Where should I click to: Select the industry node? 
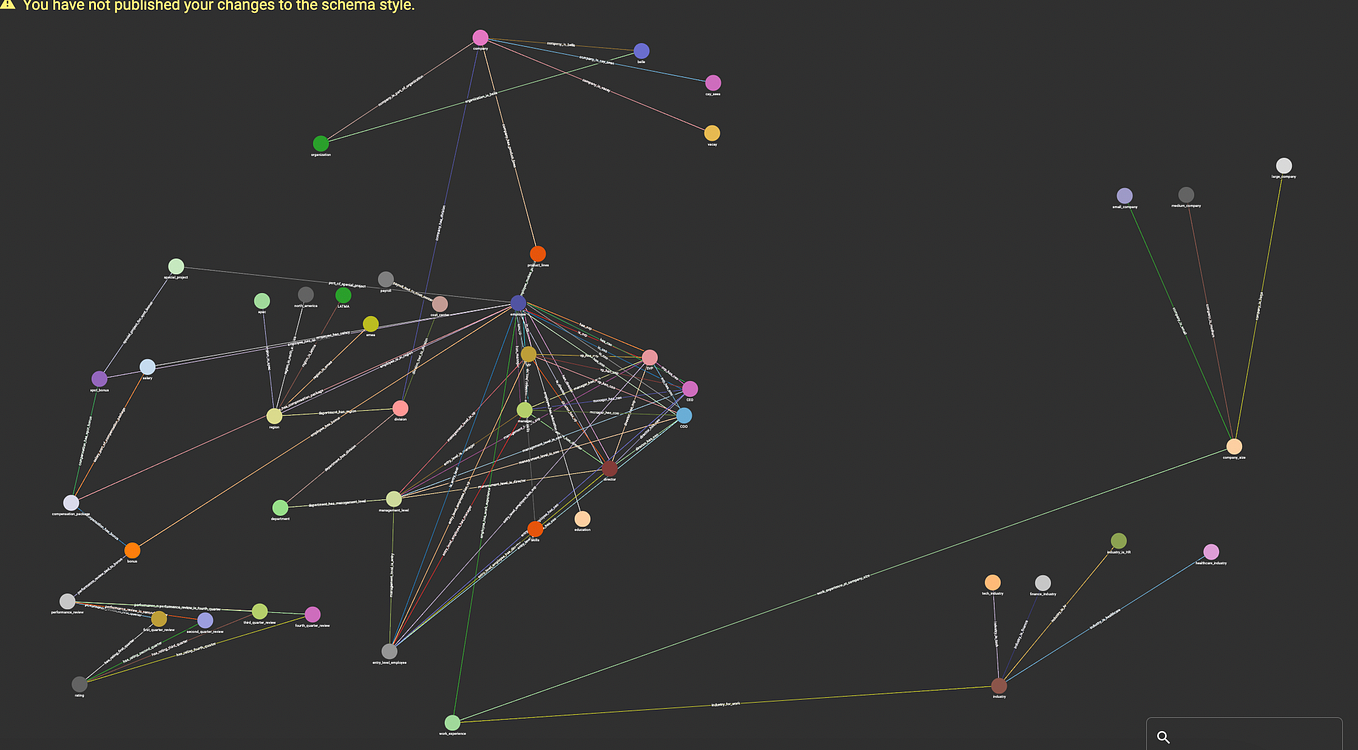999,685
